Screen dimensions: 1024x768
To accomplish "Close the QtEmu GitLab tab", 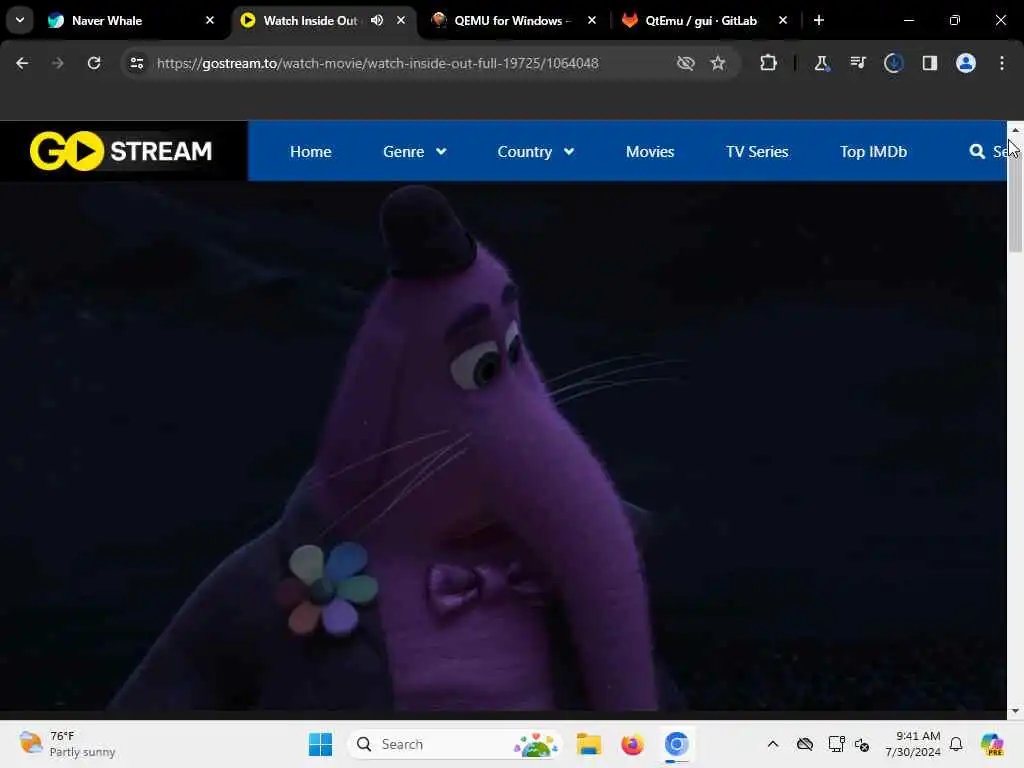I will pos(782,20).
